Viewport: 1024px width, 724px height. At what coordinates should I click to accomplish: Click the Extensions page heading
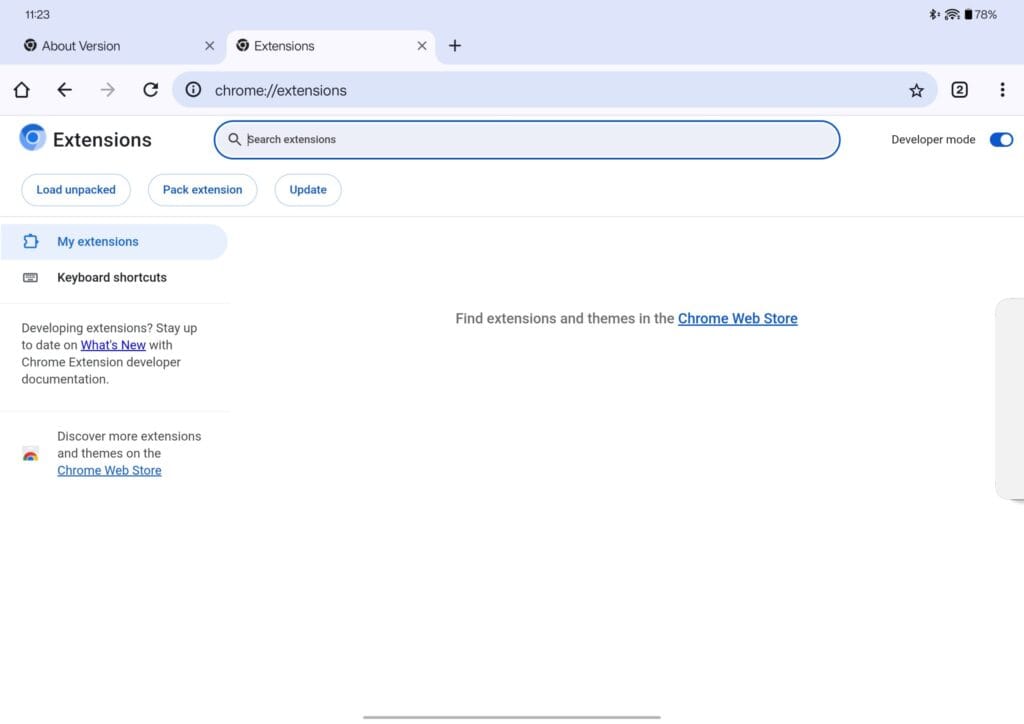[x=102, y=140]
